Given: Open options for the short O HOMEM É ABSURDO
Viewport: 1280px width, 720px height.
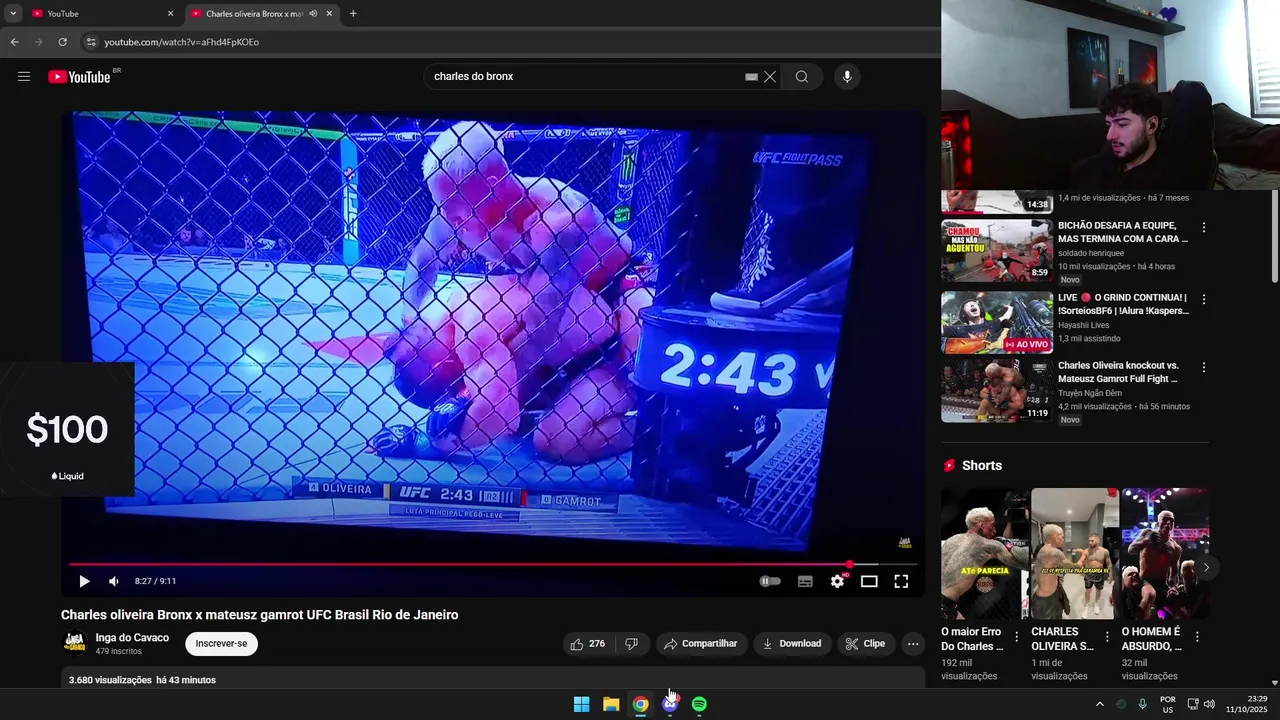Looking at the screenshot, I should point(1197,637).
